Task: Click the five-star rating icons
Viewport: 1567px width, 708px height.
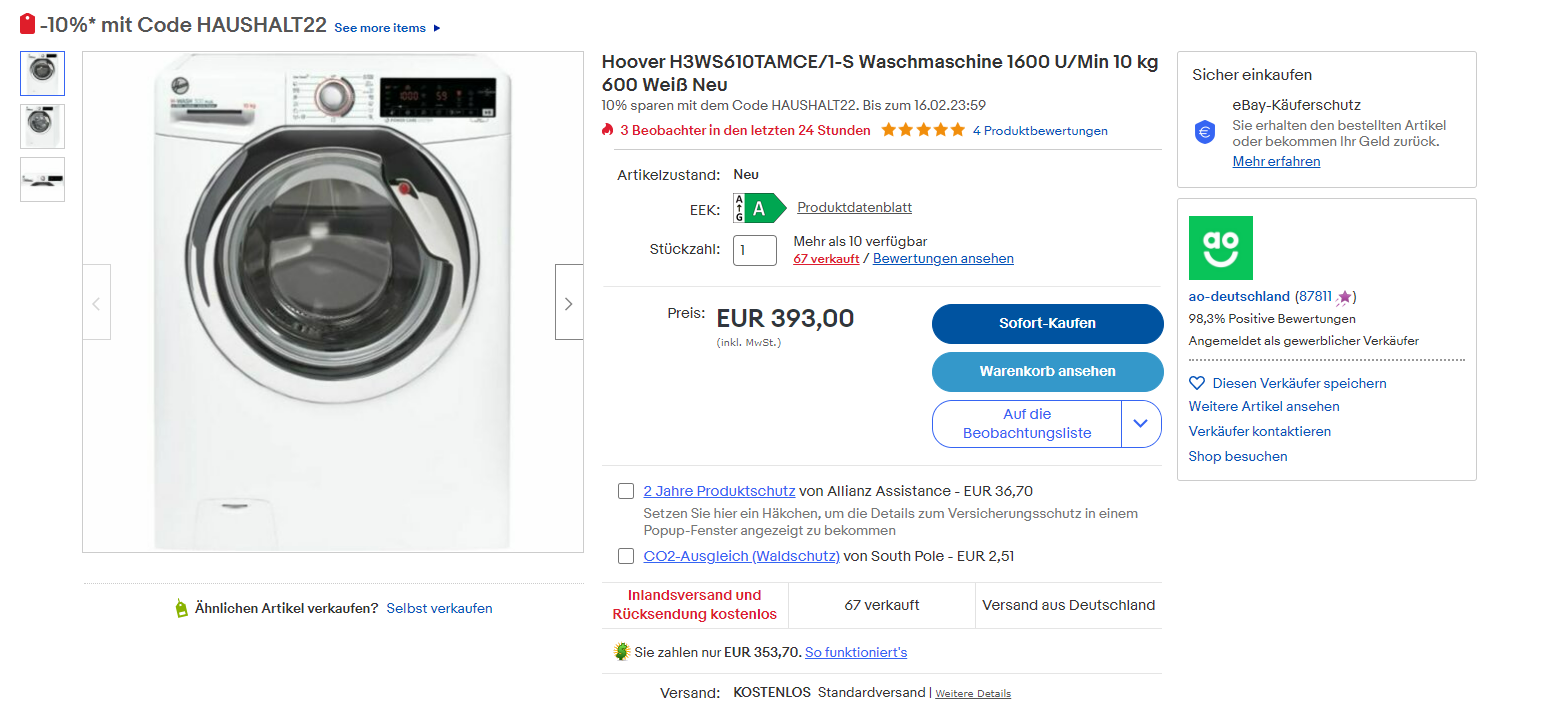Action: pyautogui.click(x=923, y=130)
